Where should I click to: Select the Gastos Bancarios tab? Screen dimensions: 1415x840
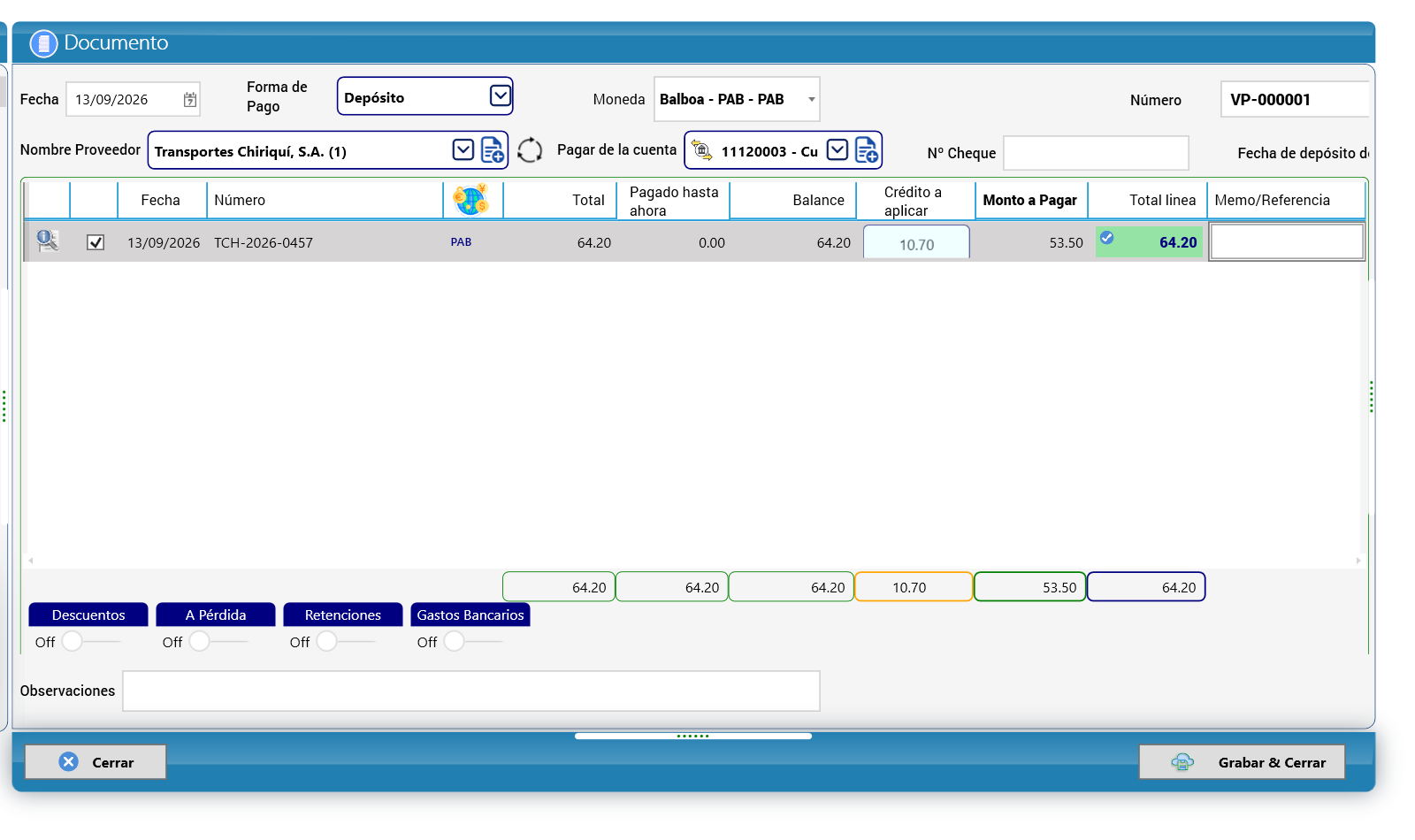[x=470, y=615]
